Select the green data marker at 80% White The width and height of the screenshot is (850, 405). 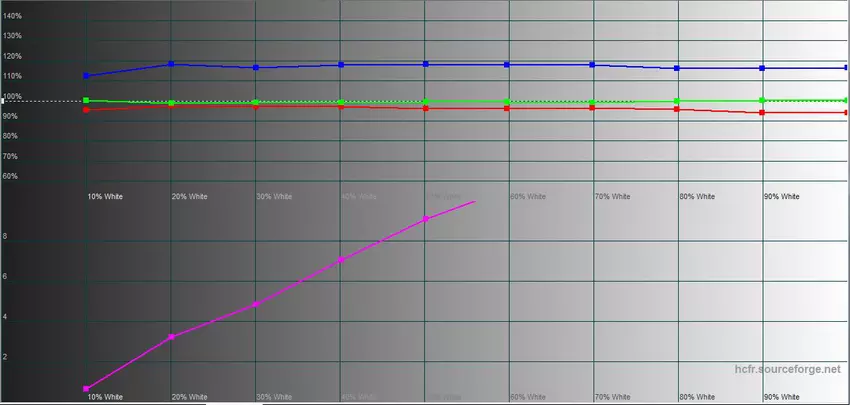(x=678, y=102)
